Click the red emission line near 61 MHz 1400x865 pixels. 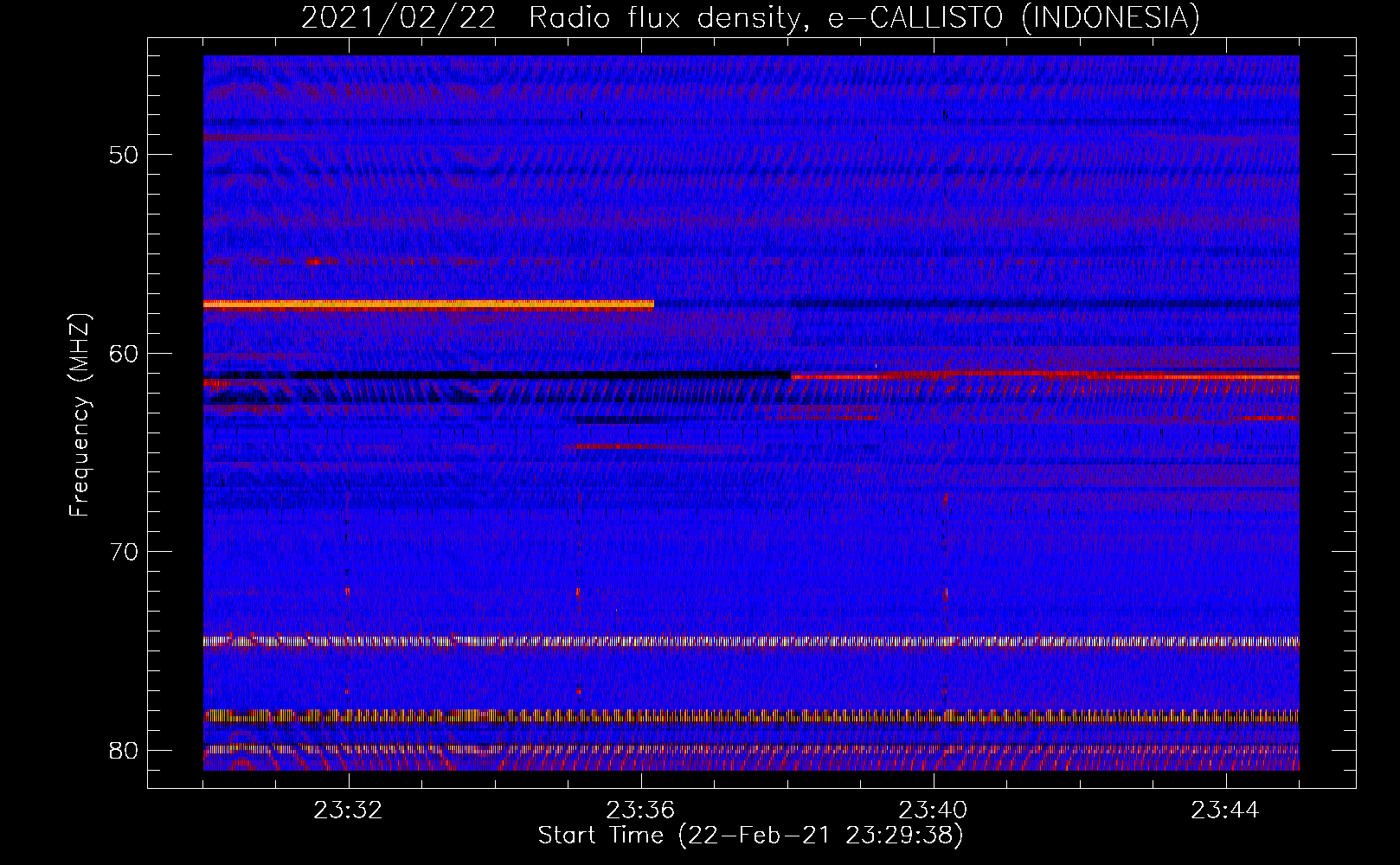pos(1044,375)
